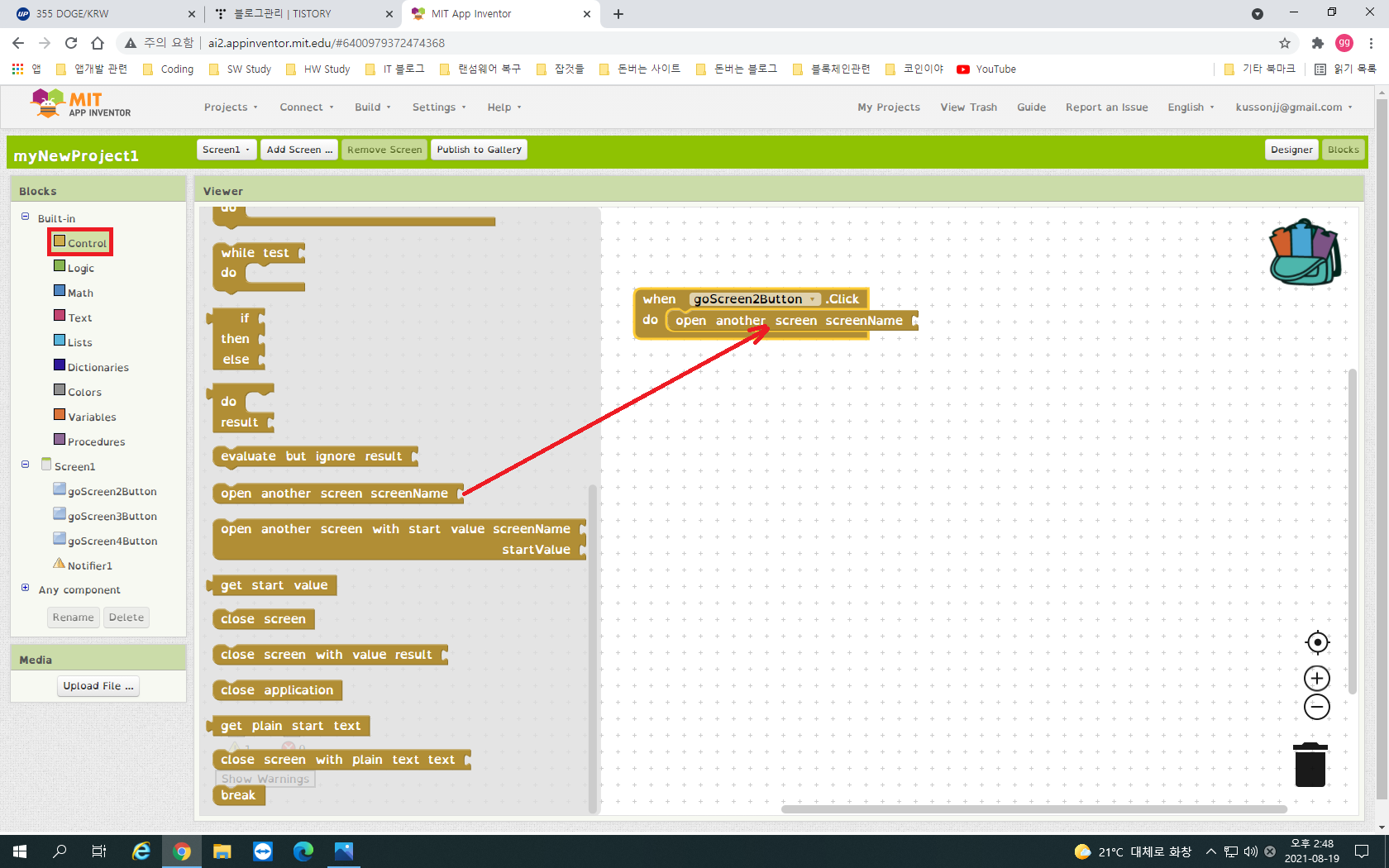Click Publish to Gallery
This screenshot has width=1389, height=868.
(479, 150)
